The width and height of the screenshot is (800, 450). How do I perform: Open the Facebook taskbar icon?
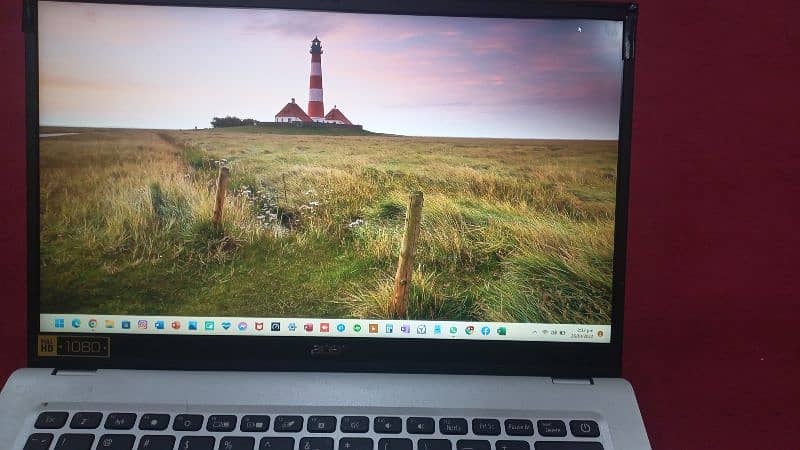point(485,330)
